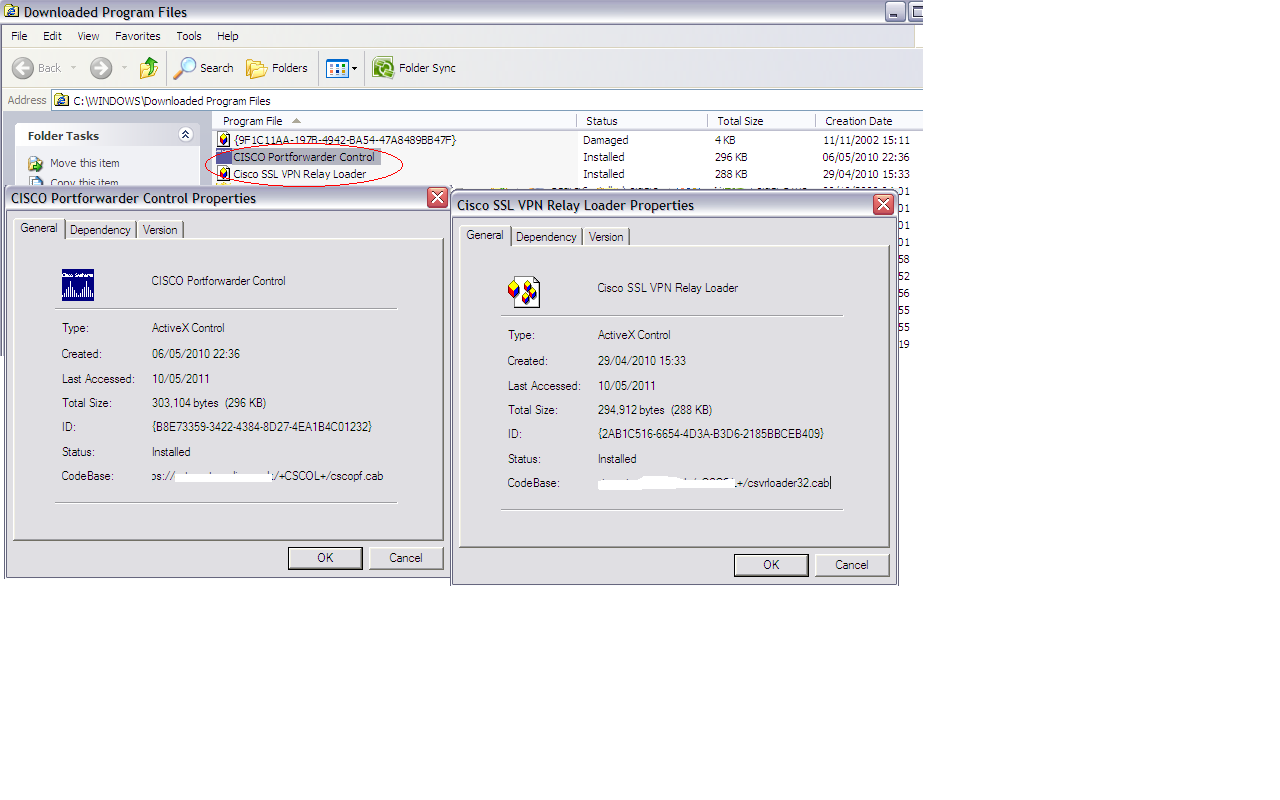Launch Folder Sync from toolbar
1280x800 pixels.
coord(414,68)
